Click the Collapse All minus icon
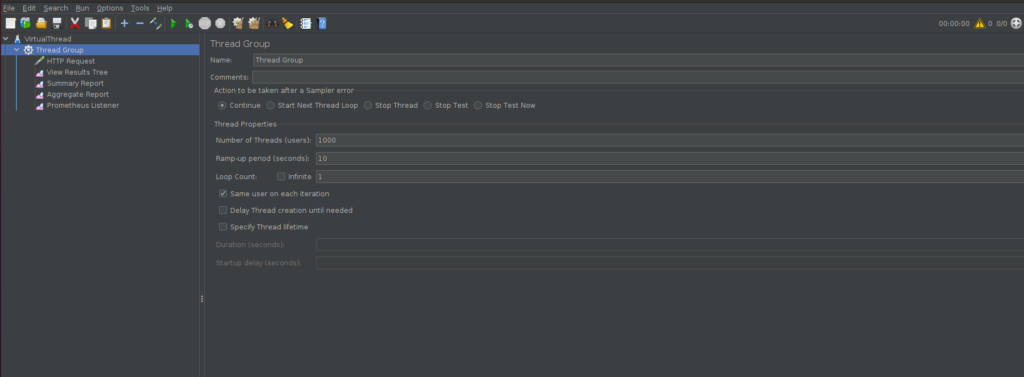Image resolution: width=1024 pixels, height=377 pixels. tap(140, 24)
